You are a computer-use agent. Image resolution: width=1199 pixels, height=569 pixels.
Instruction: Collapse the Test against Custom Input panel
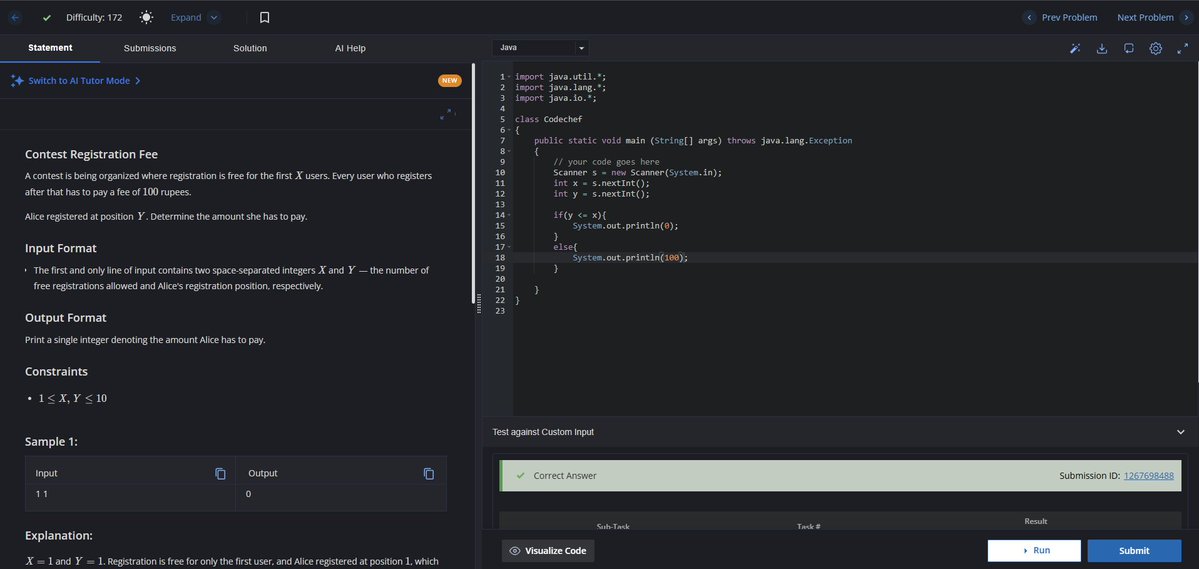click(x=1181, y=432)
